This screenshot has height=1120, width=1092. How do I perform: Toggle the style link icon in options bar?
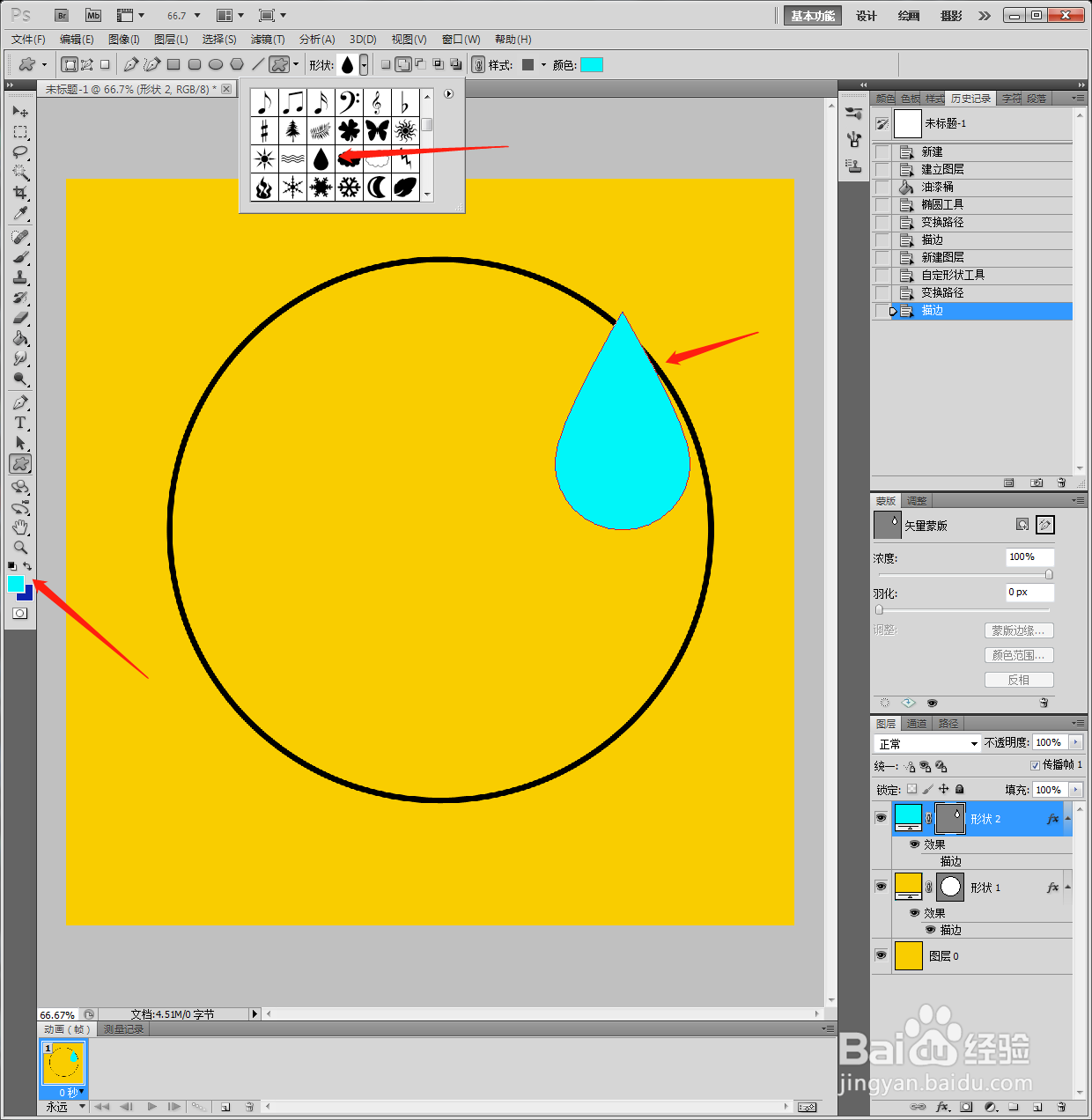click(x=478, y=65)
